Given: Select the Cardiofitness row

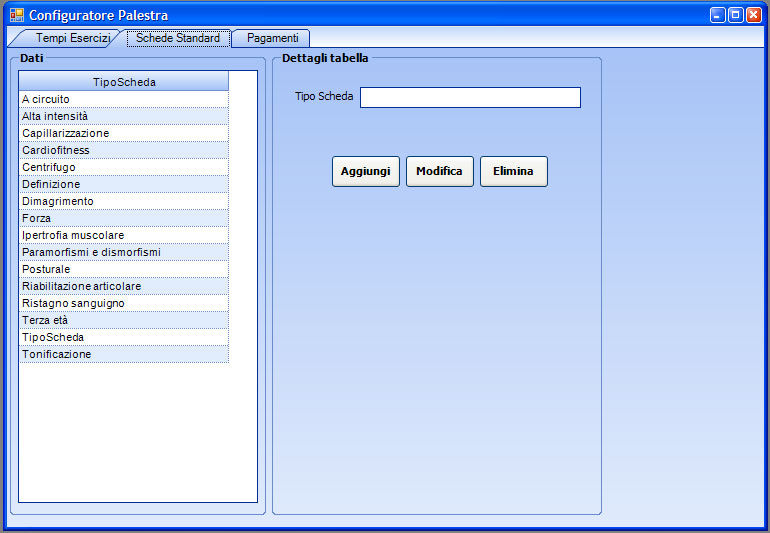Looking at the screenshot, I should click(x=124, y=151).
